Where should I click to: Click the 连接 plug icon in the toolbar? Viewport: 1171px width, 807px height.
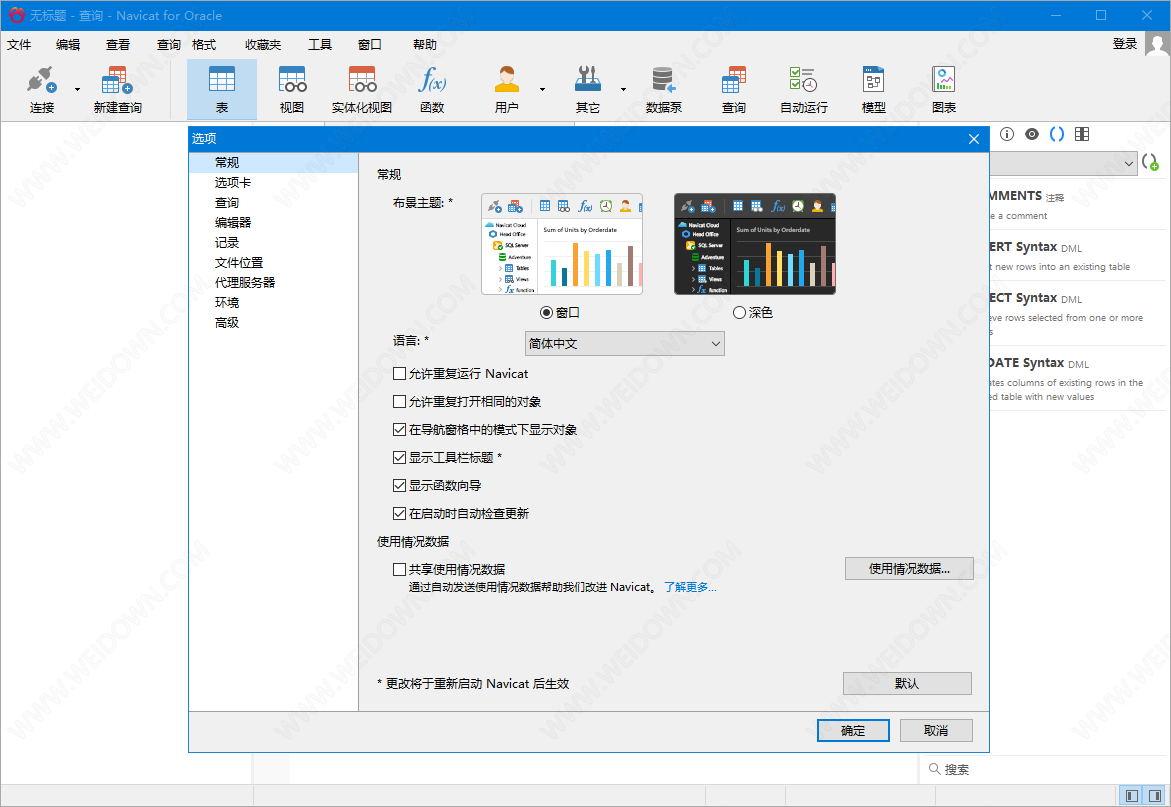coord(42,79)
